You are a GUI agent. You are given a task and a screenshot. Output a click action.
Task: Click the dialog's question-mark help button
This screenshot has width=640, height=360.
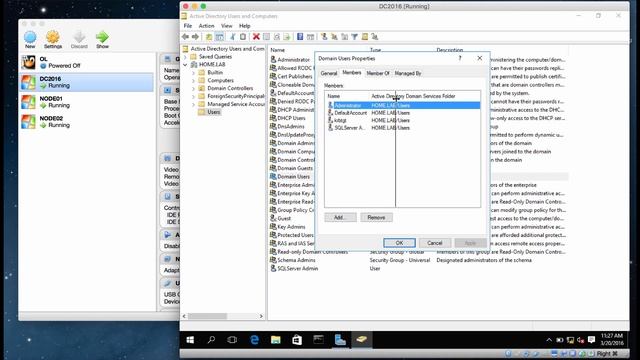[x=460, y=58]
